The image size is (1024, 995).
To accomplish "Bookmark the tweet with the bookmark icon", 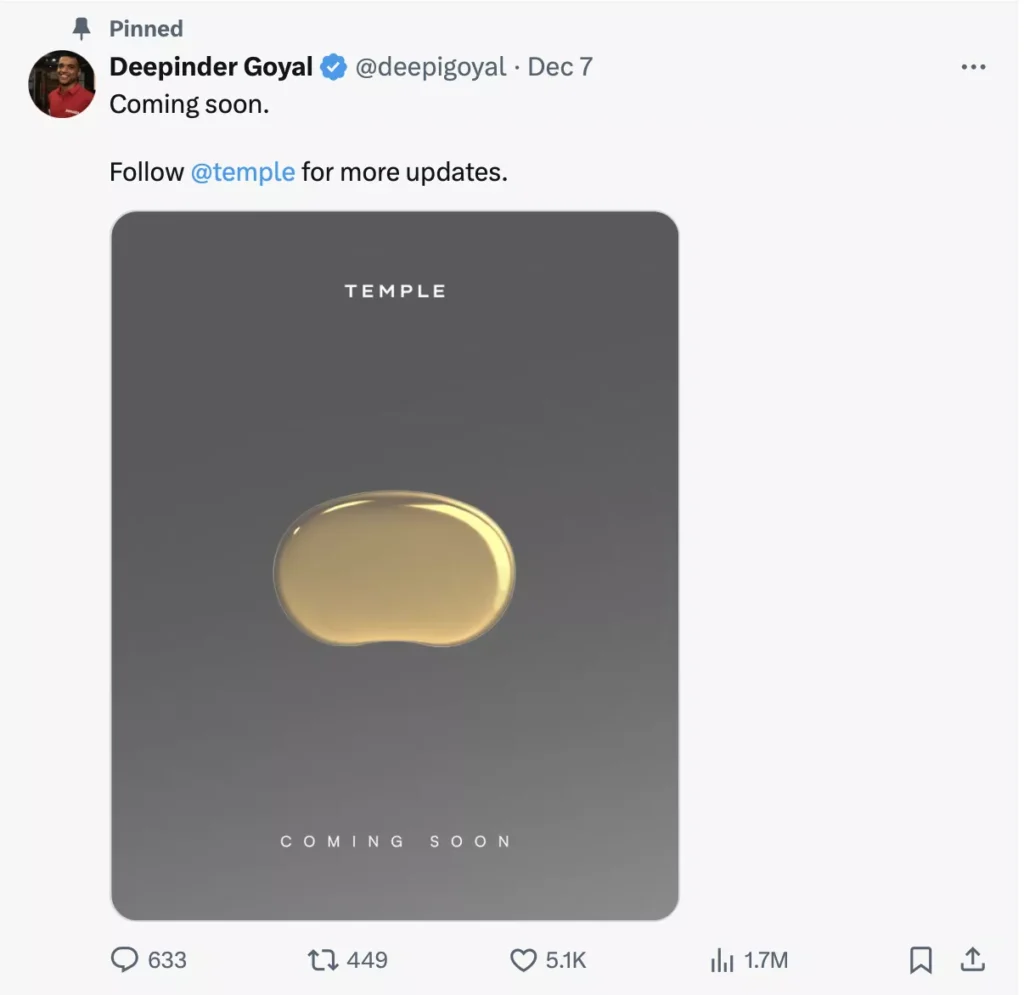I will (921, 960).
